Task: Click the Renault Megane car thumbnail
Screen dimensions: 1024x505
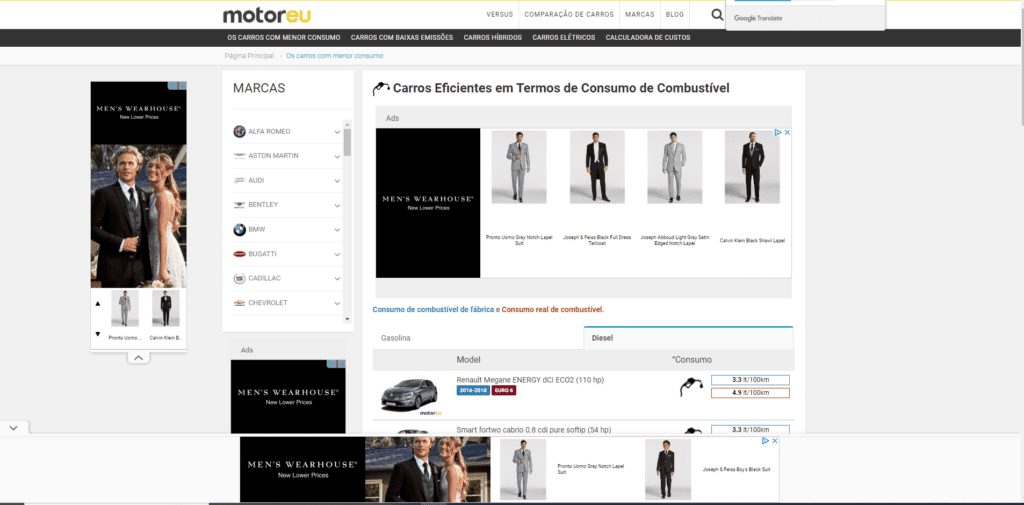Action: (409, 395)
